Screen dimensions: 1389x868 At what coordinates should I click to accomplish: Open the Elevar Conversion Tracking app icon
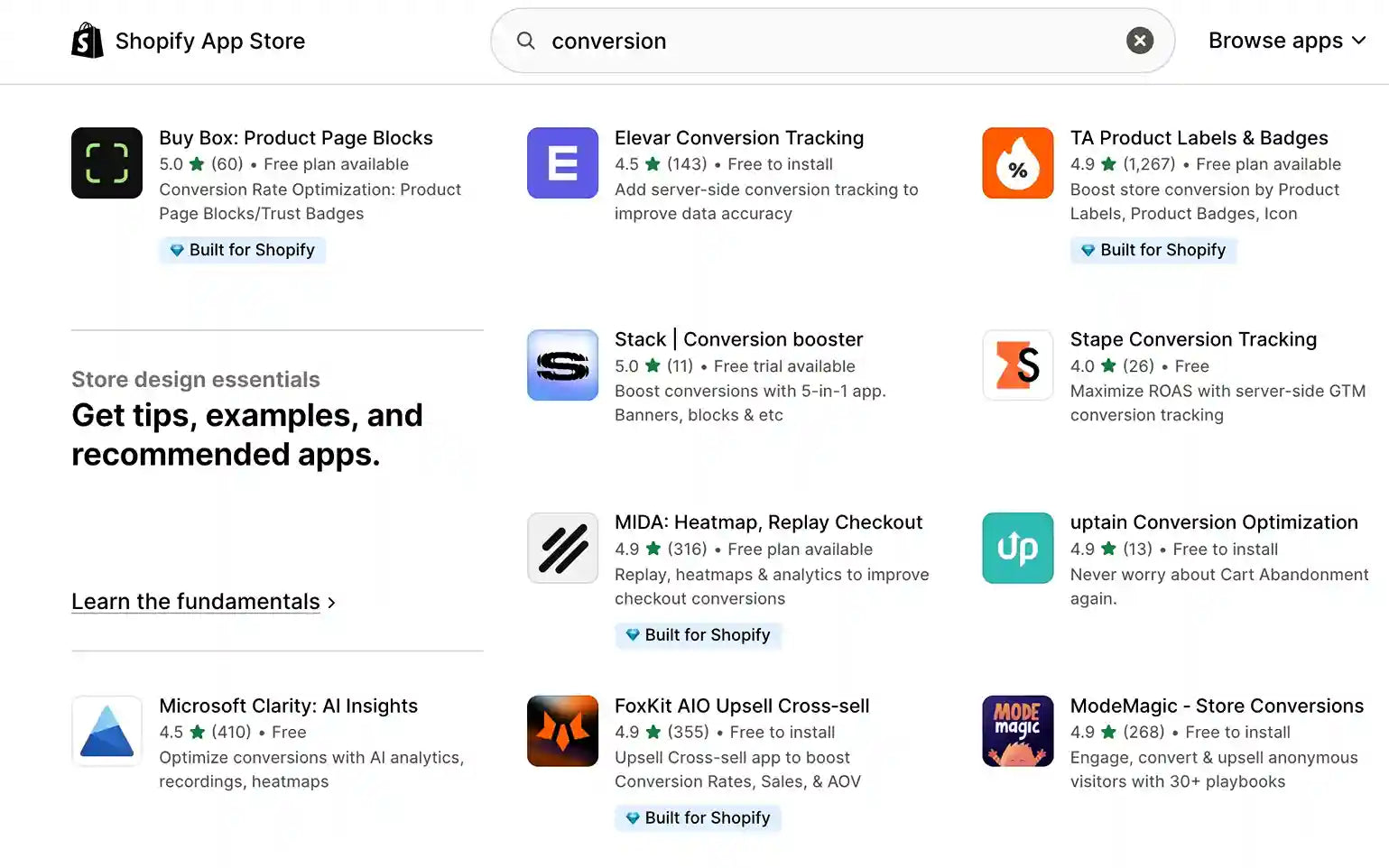562,163
